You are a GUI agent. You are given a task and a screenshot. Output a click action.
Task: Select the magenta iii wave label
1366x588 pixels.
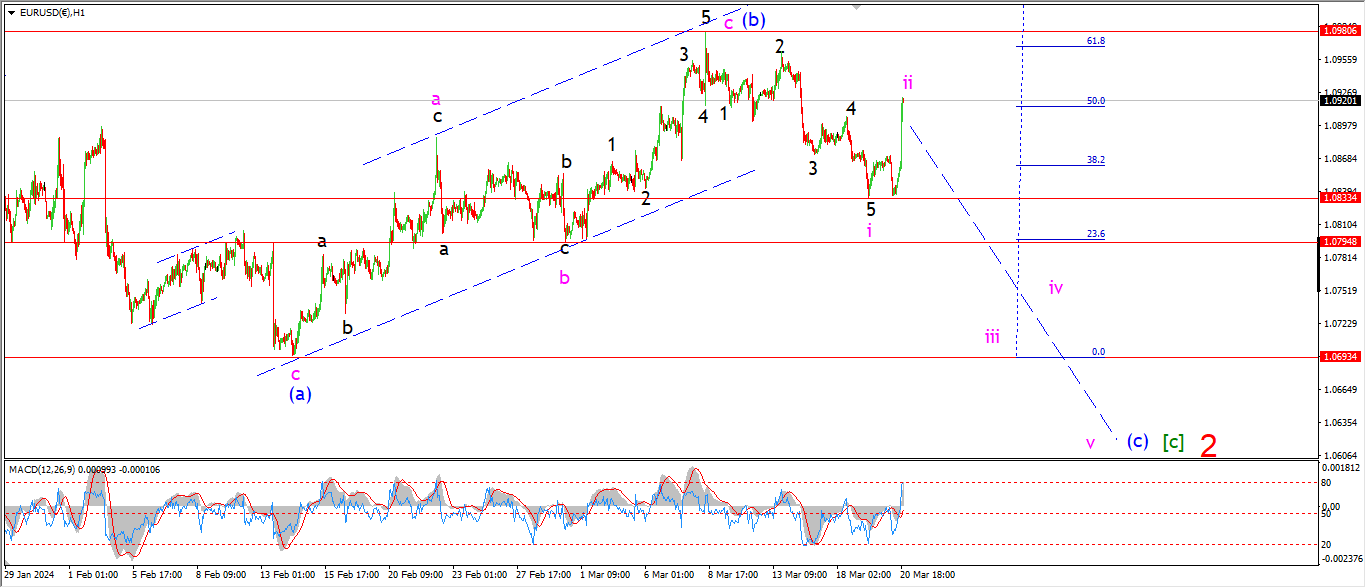991,336
